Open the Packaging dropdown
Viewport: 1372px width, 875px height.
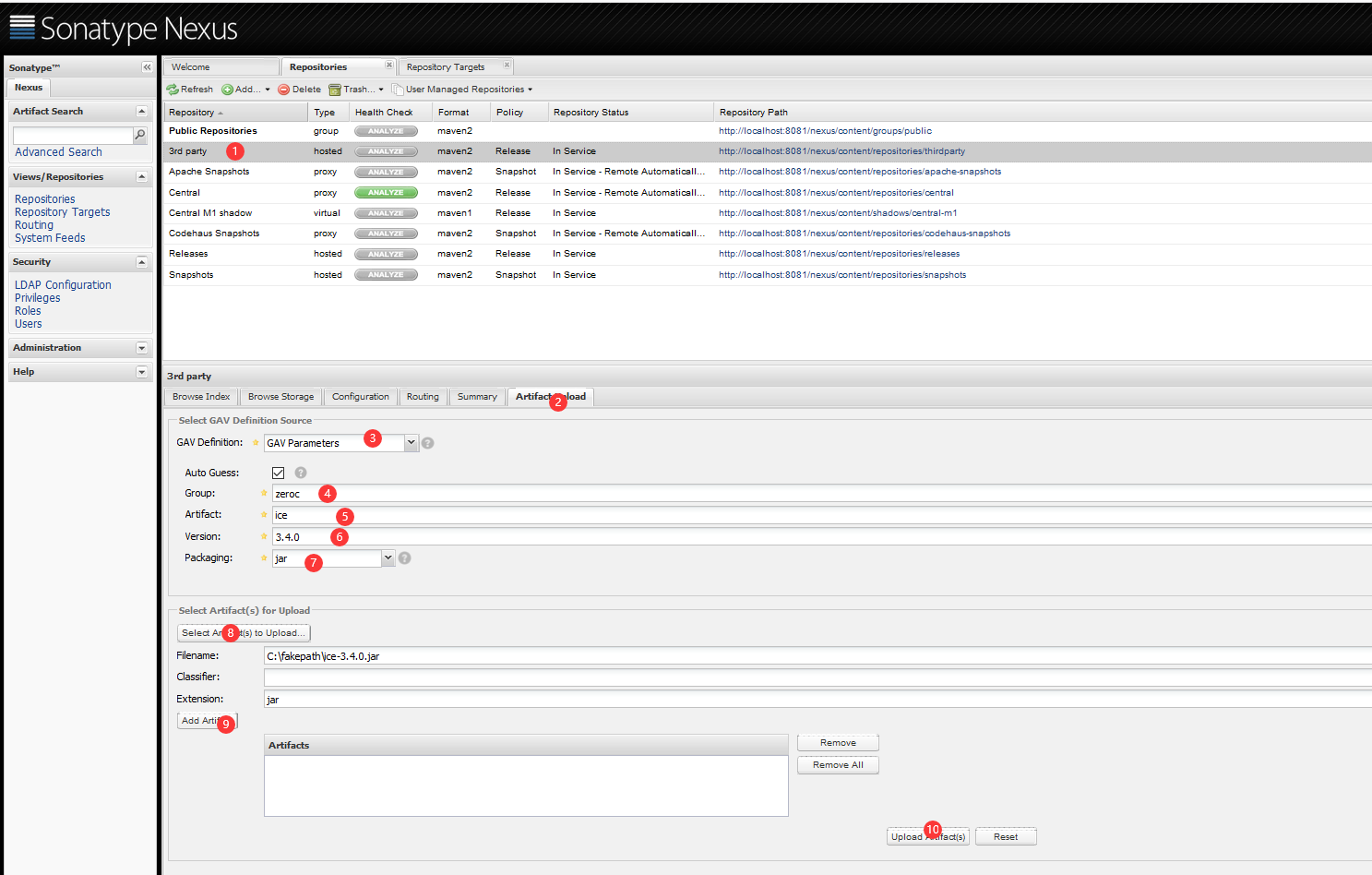[x=388, y=558]
